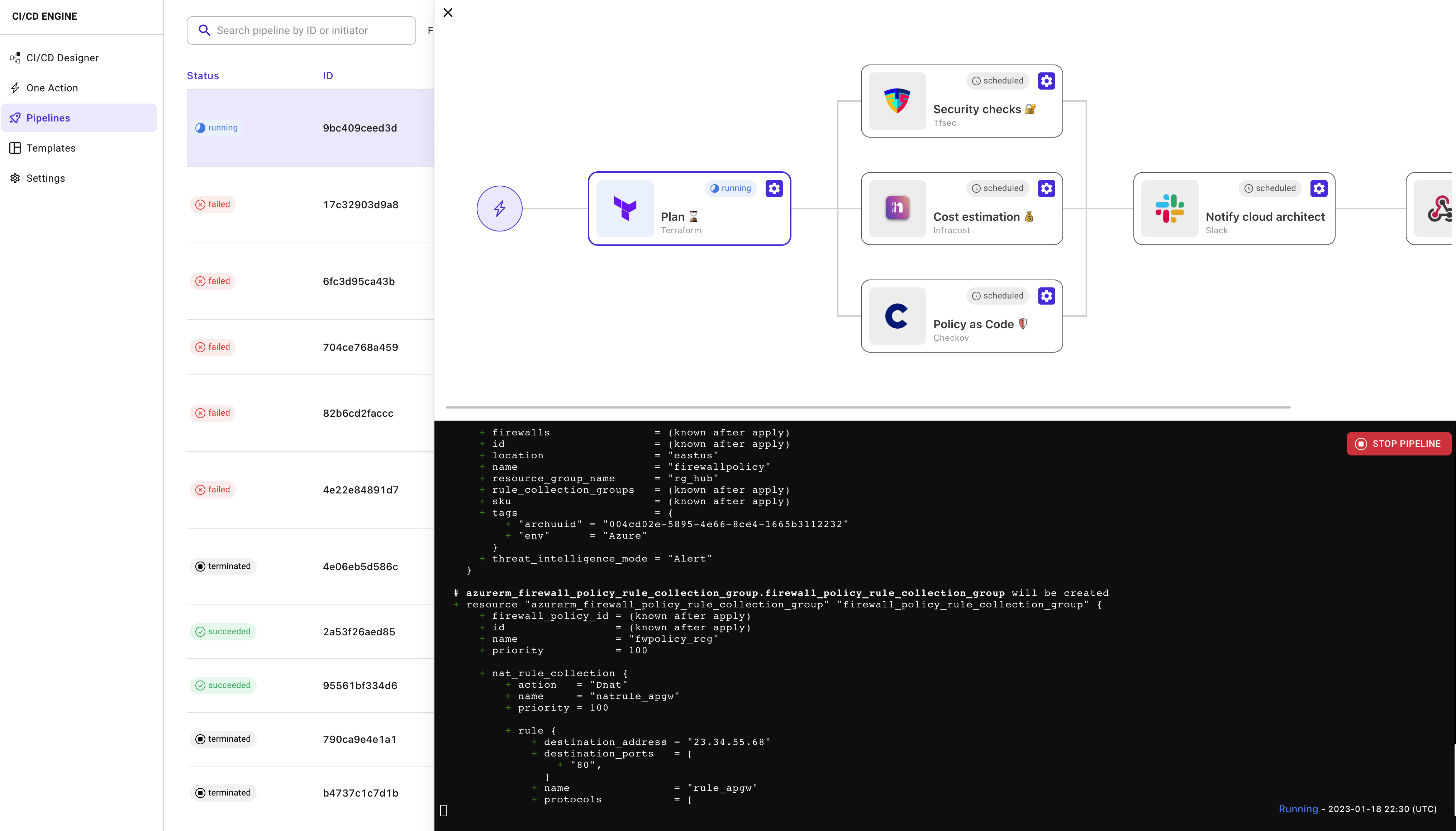1456x831 pixels.
Task: Click the Templates icon in the sidebar
Action: (x=15, y=147)
